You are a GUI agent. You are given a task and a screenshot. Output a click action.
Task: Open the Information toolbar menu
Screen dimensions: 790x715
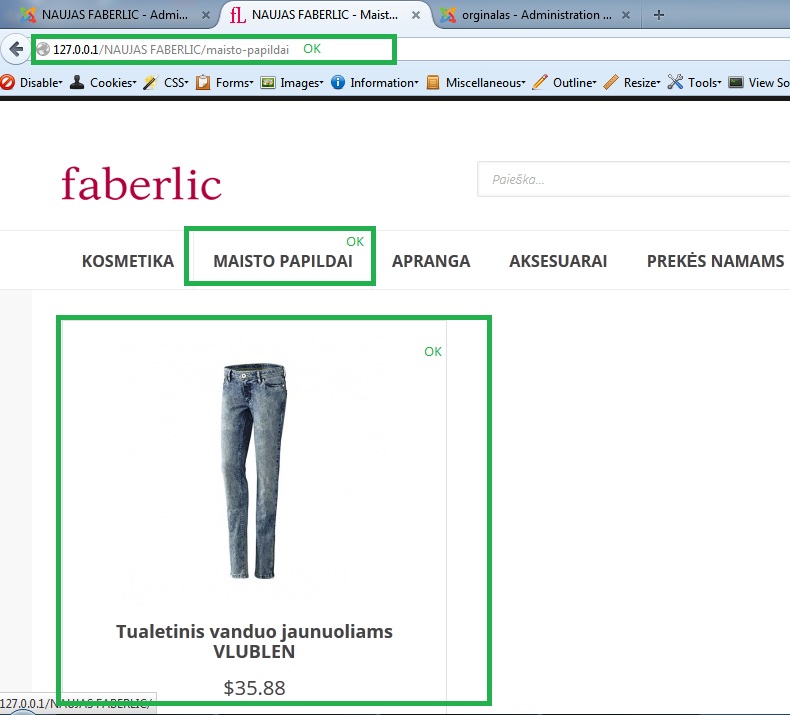tap(384, 83)
